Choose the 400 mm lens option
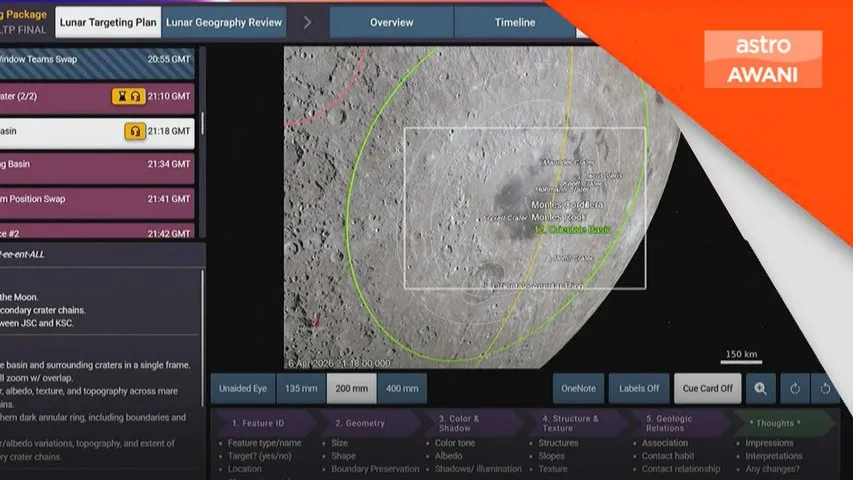This screenshot has width=853, height=480. point(402,388)
